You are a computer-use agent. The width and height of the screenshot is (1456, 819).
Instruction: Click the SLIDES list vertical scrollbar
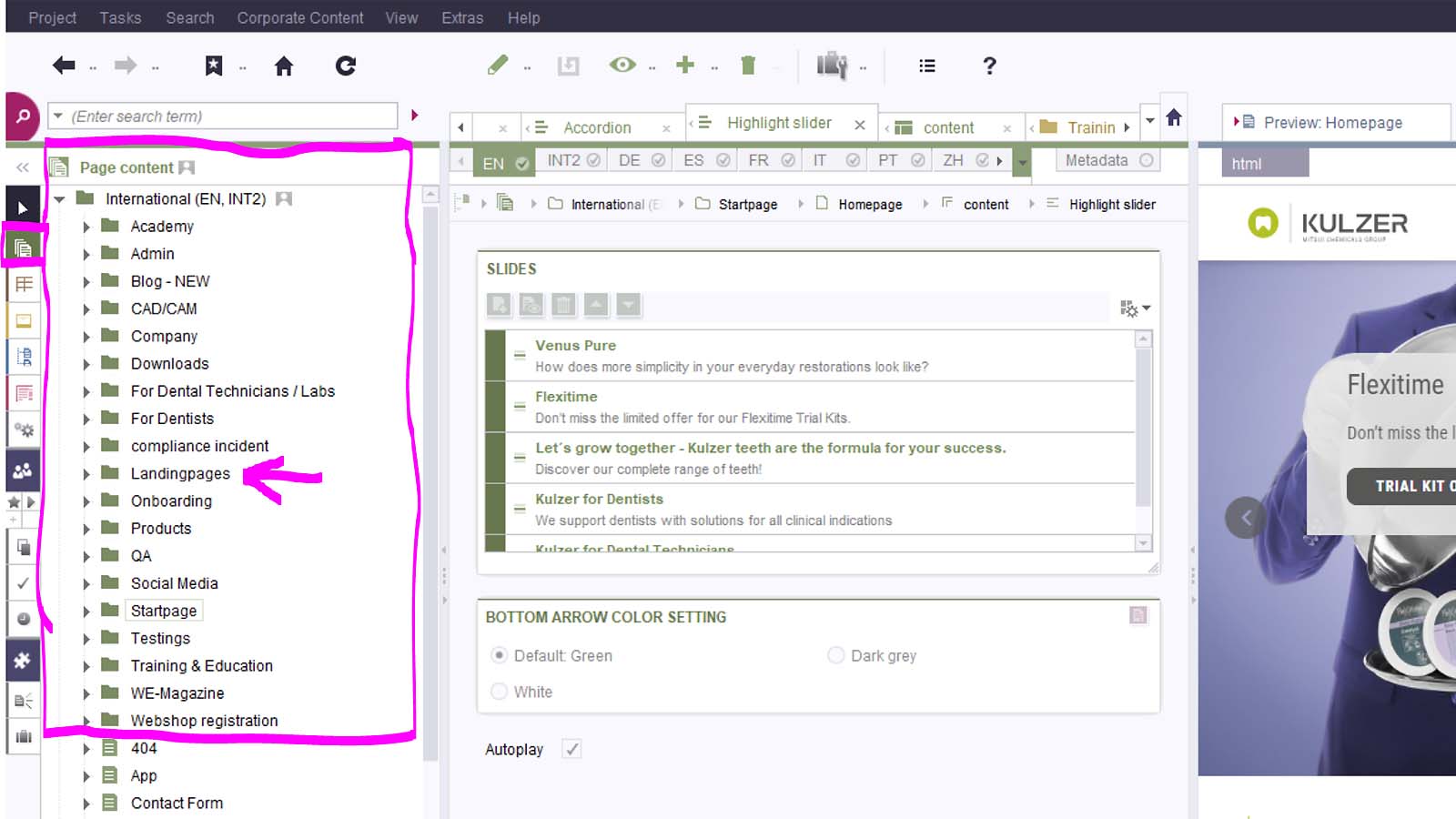(x=1143, y=428)
